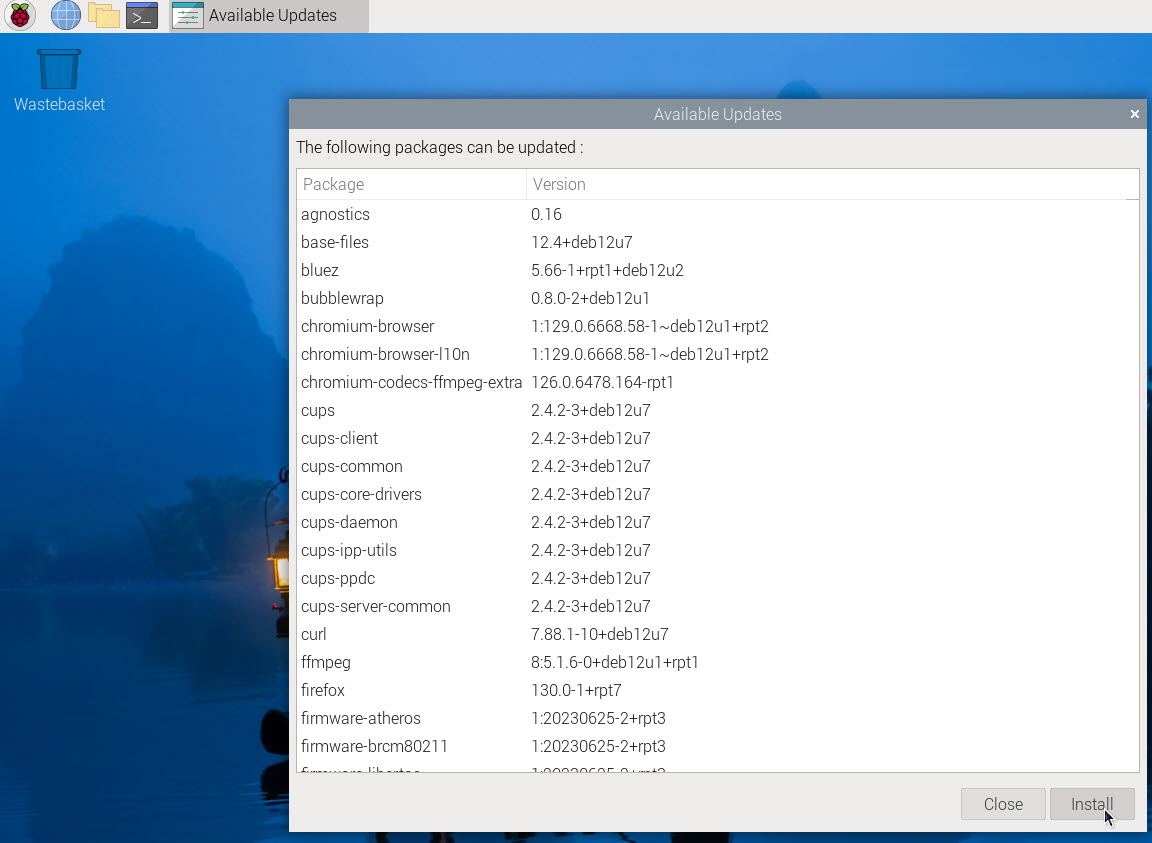Select the bubblewrap package row

coord(718,298)
